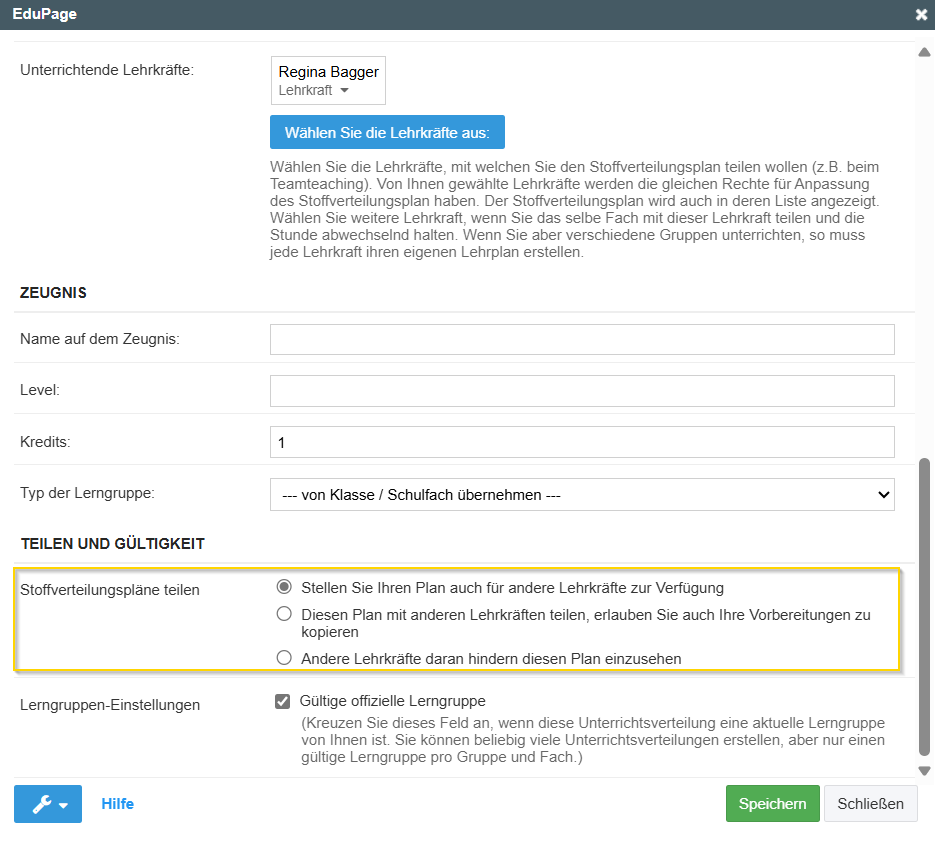Select 'Andere Lehrkräfte daran hindern' option
This screenshot has height=841, width=935.
tap(284, 658)
